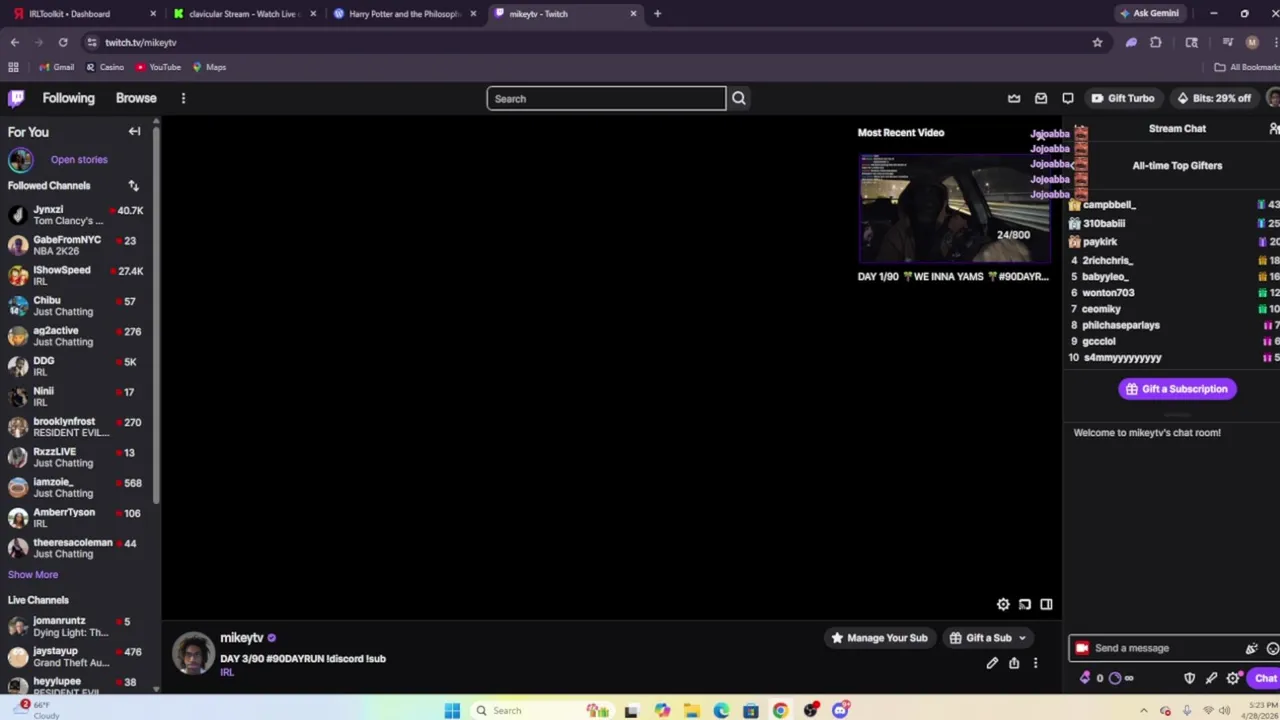The height and width of the screenshot is (720, 1280).
Task: Click the Gift Turbo button
Action: pyautogui.click(x=1122, y=98)
